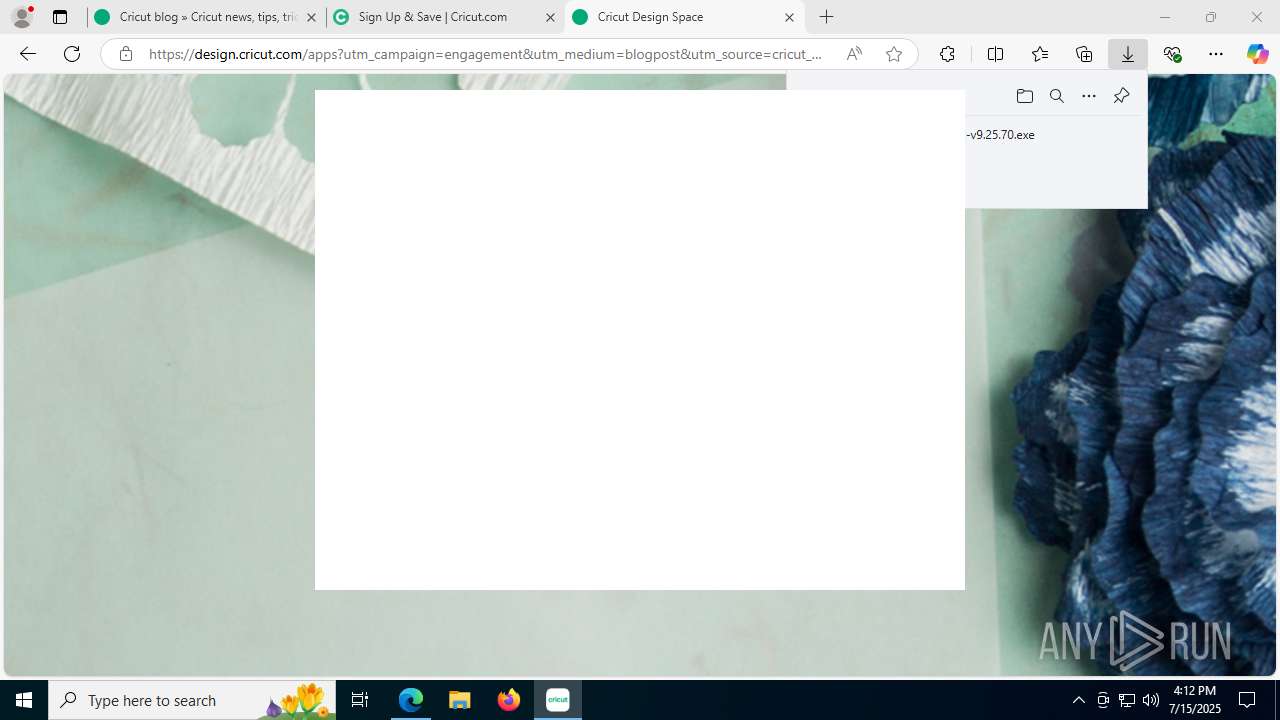Open File Explorer on taskbar
Screen dimensions: 1280x720
pyautogui.click(x=459, y=700)
